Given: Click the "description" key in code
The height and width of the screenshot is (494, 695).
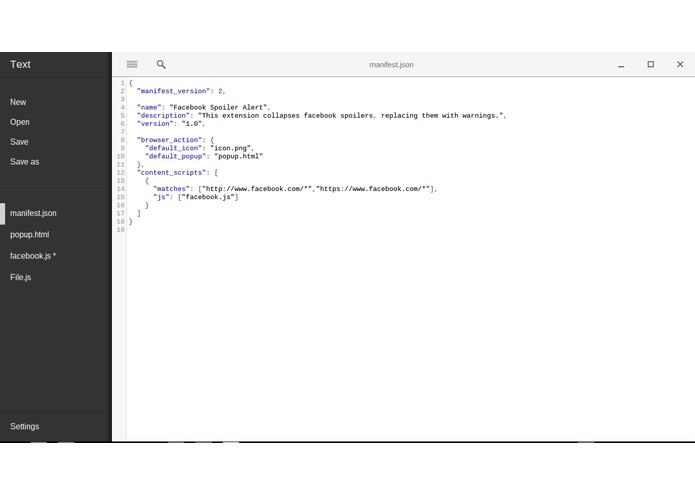Looking at the screenshot, I should coord(163,115).
